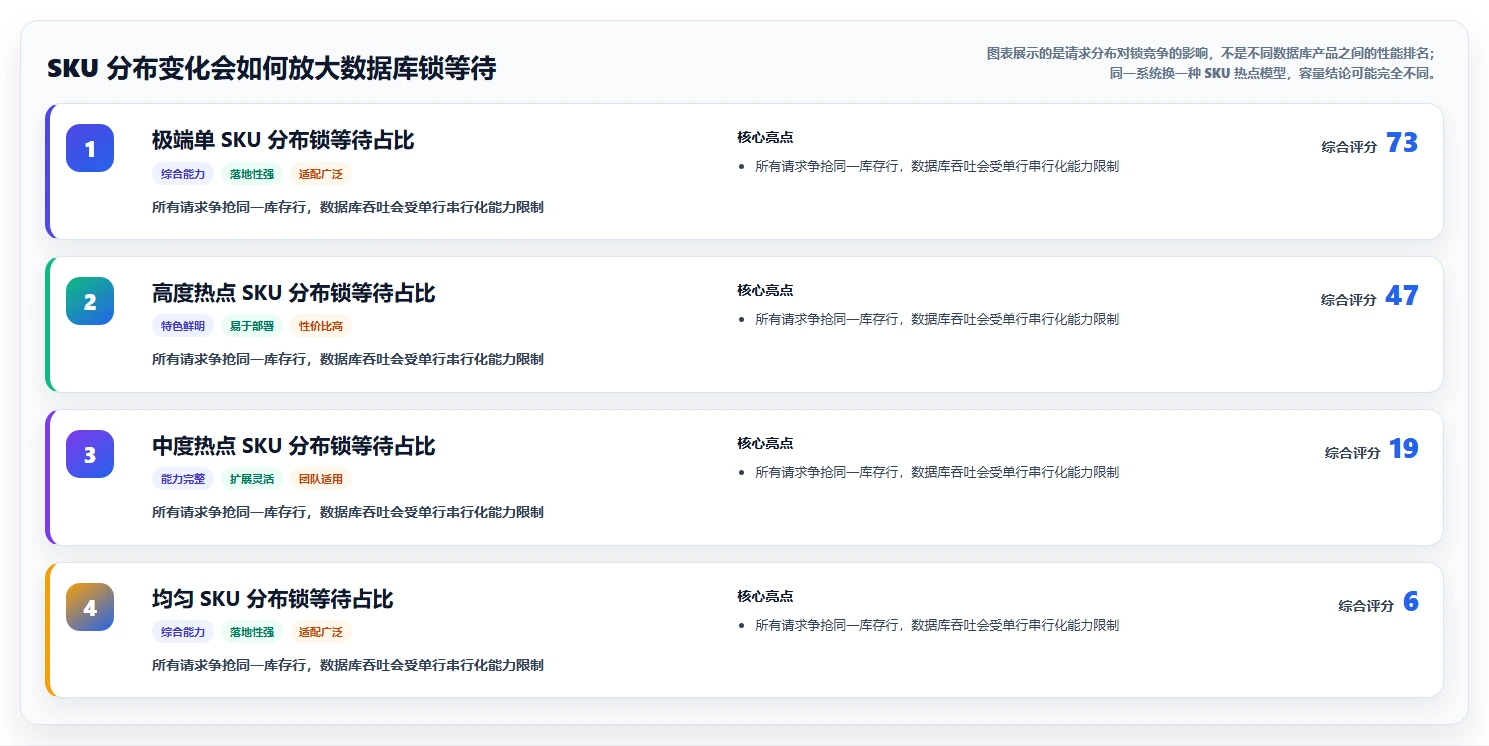This screenshot has width=1489, height=746.
Task: Click the bullet point in 均匀 SKU highlights
Action: click(937, 626)
